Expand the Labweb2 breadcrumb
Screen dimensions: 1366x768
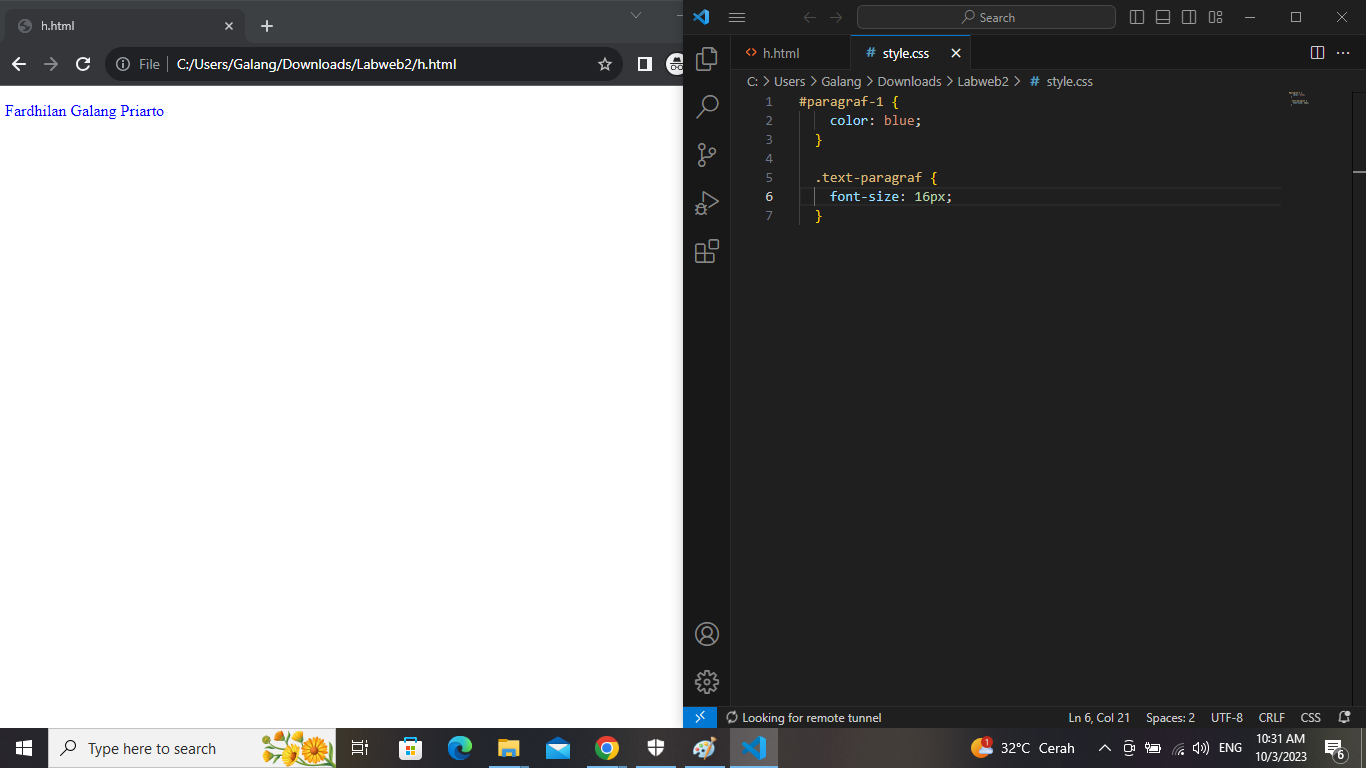[x=982, y=81]
